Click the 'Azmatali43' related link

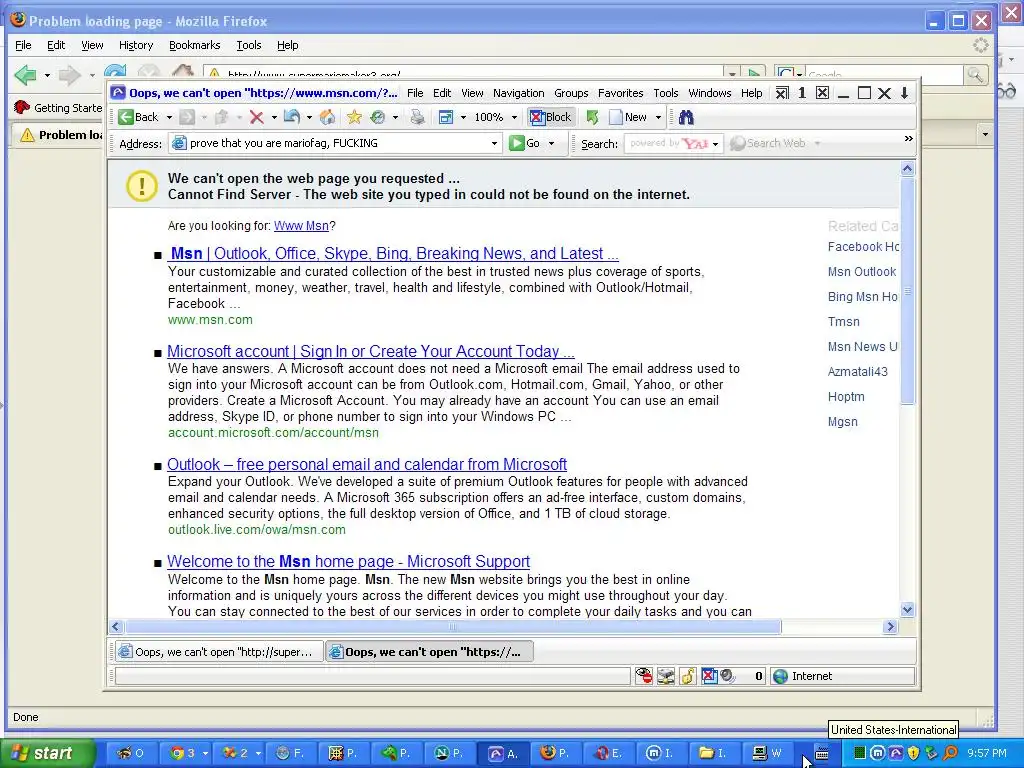tap(857, 372)
